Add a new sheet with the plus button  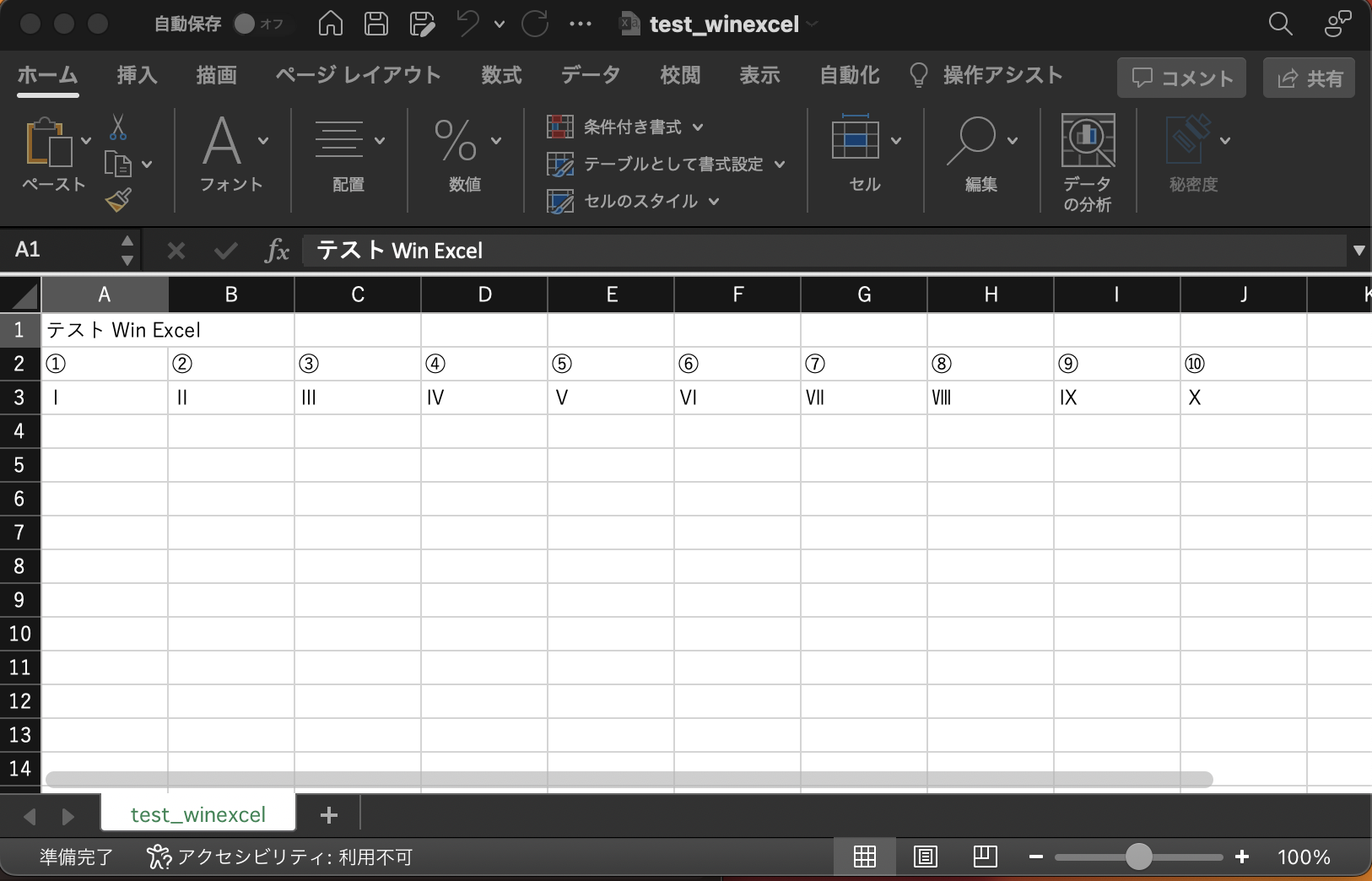coord(328,814)
